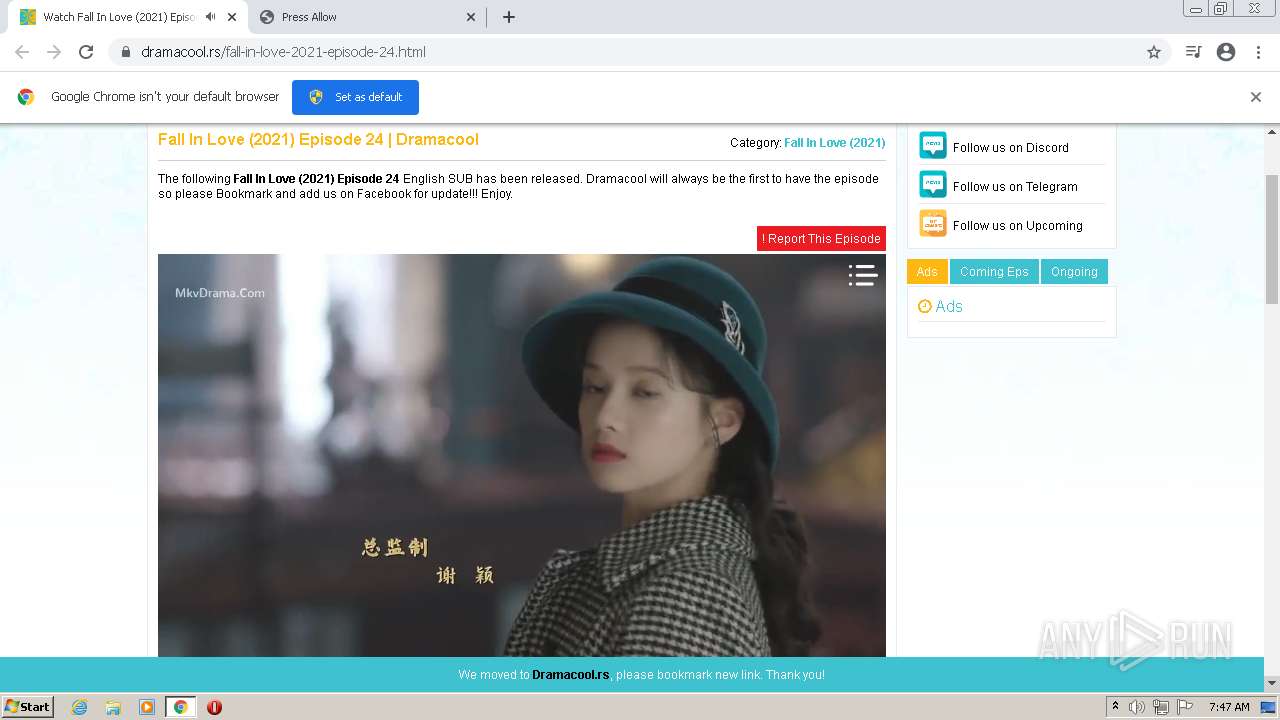Open Action Center flag icon

point(1183,707)
